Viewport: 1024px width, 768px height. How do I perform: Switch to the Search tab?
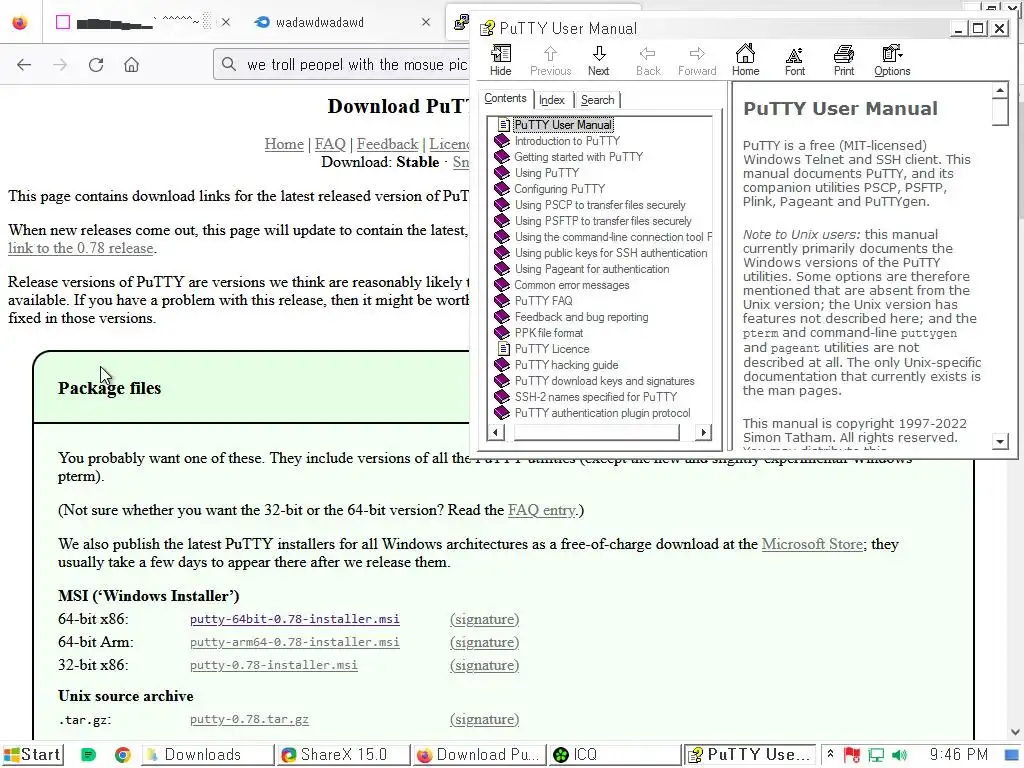[x=597, y=100]
